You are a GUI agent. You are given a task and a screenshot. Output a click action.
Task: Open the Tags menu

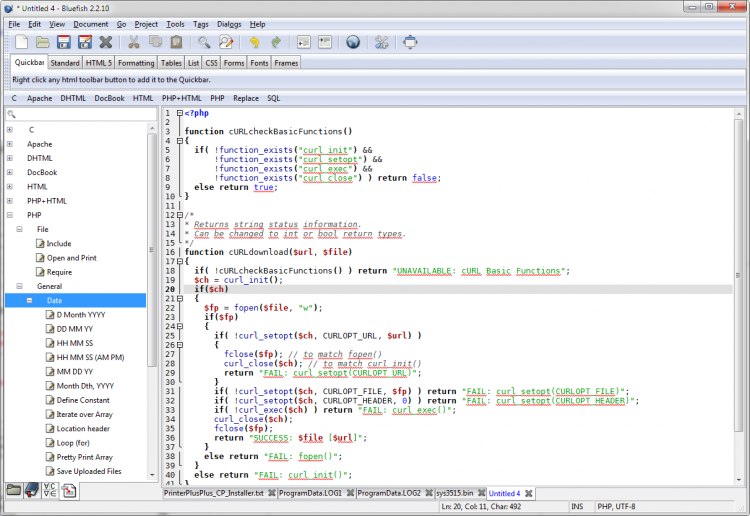pyautogui.click(x=201, y=23)
